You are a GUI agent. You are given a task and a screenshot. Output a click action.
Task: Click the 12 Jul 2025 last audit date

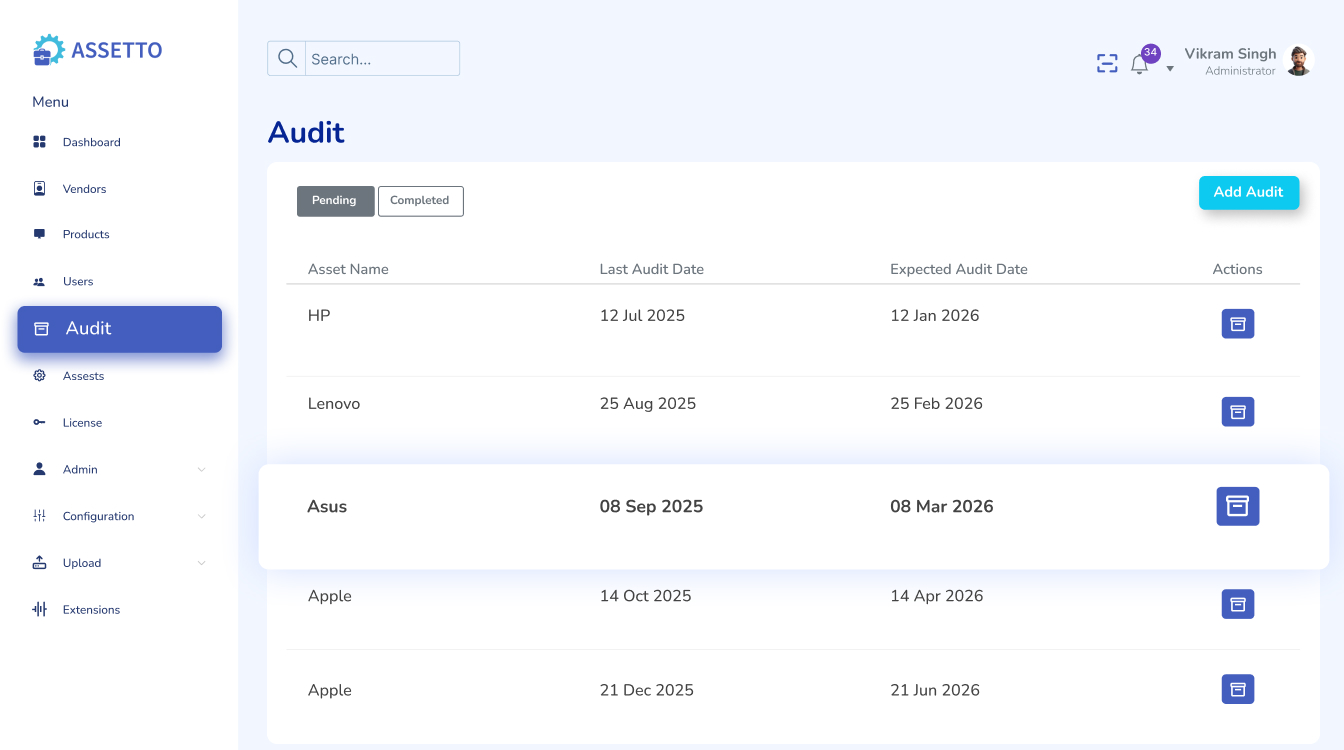[642, 316]
